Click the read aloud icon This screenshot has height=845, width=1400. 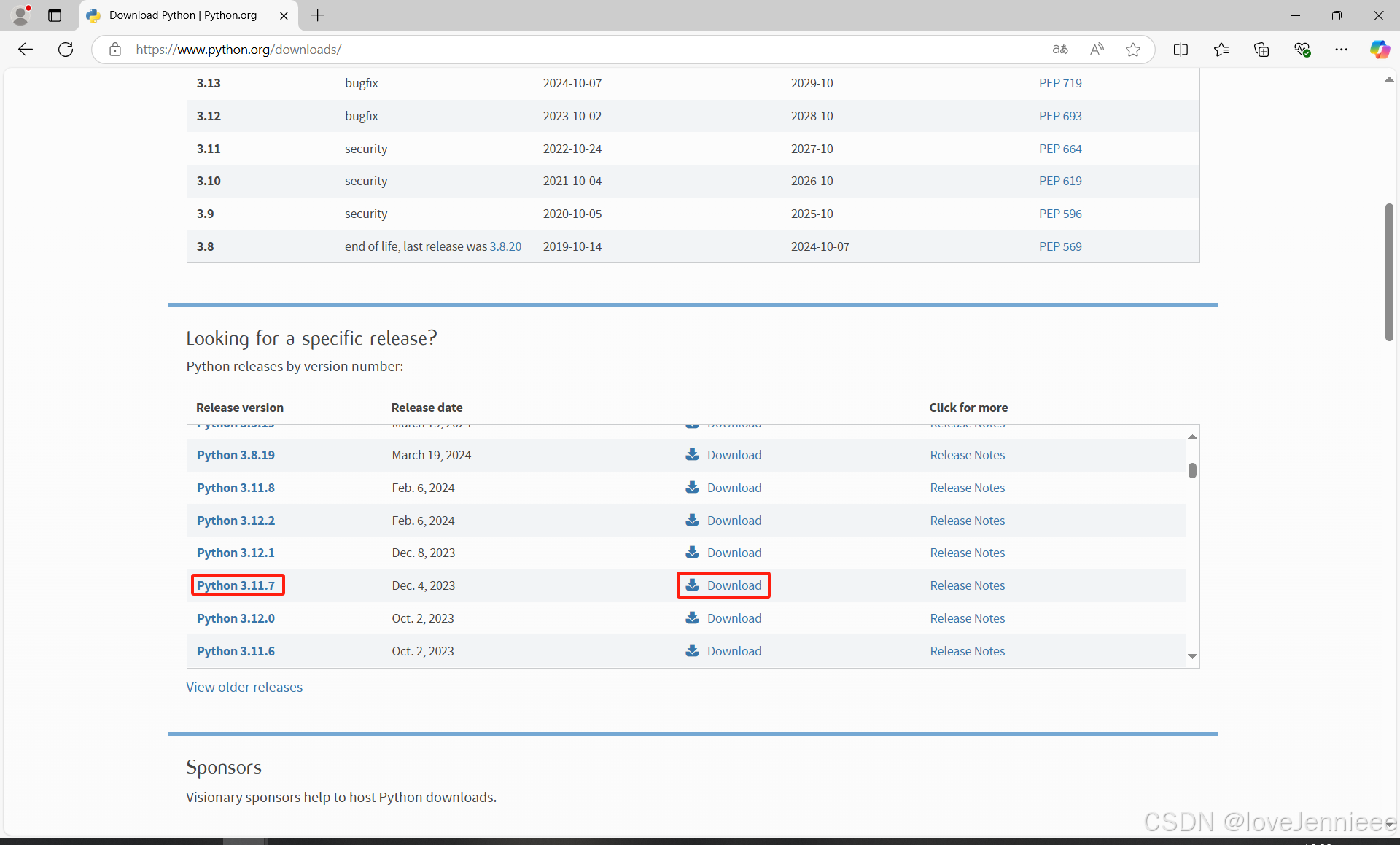(x=1097, y=50)
